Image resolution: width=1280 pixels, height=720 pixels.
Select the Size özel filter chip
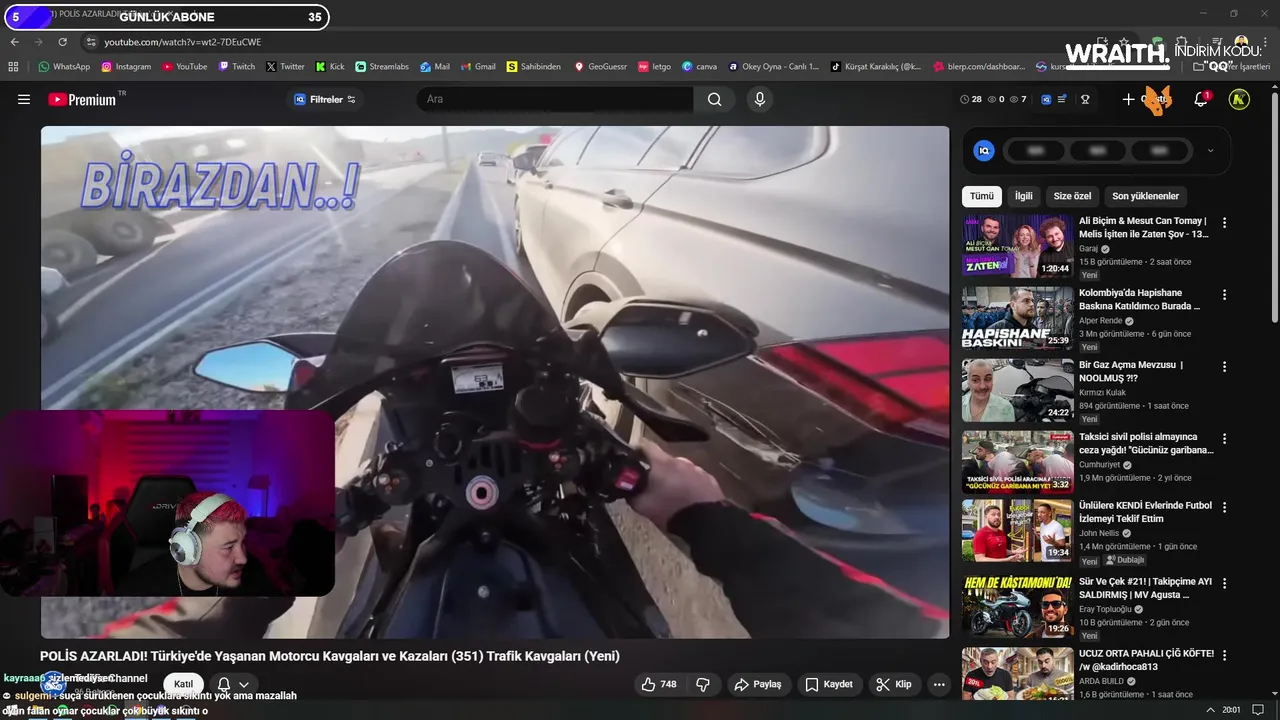(1072, 196)
